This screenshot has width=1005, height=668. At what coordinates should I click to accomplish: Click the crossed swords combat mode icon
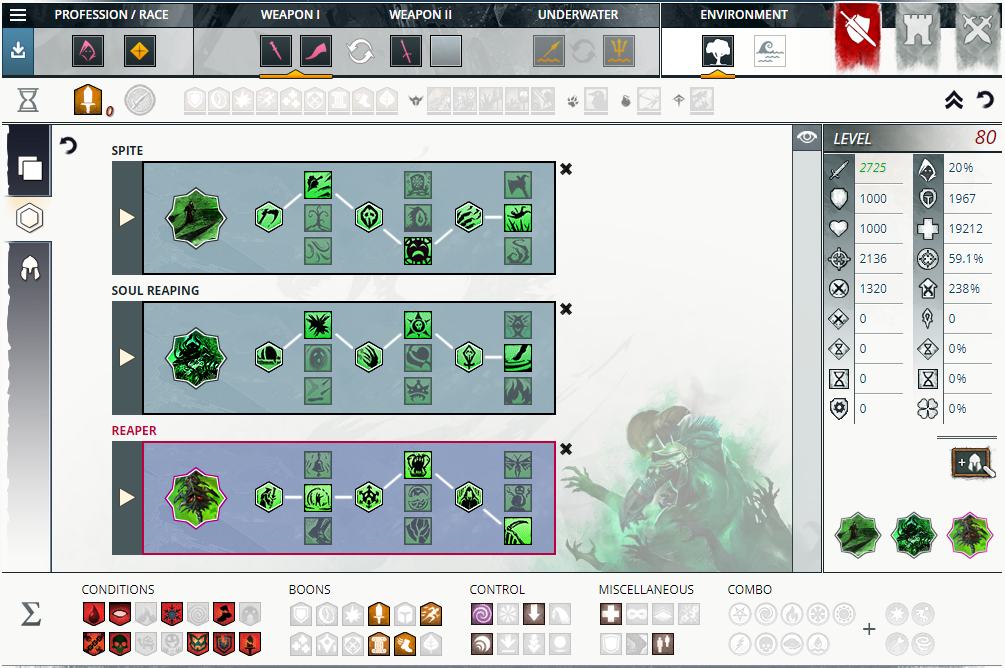coord(976,31)
